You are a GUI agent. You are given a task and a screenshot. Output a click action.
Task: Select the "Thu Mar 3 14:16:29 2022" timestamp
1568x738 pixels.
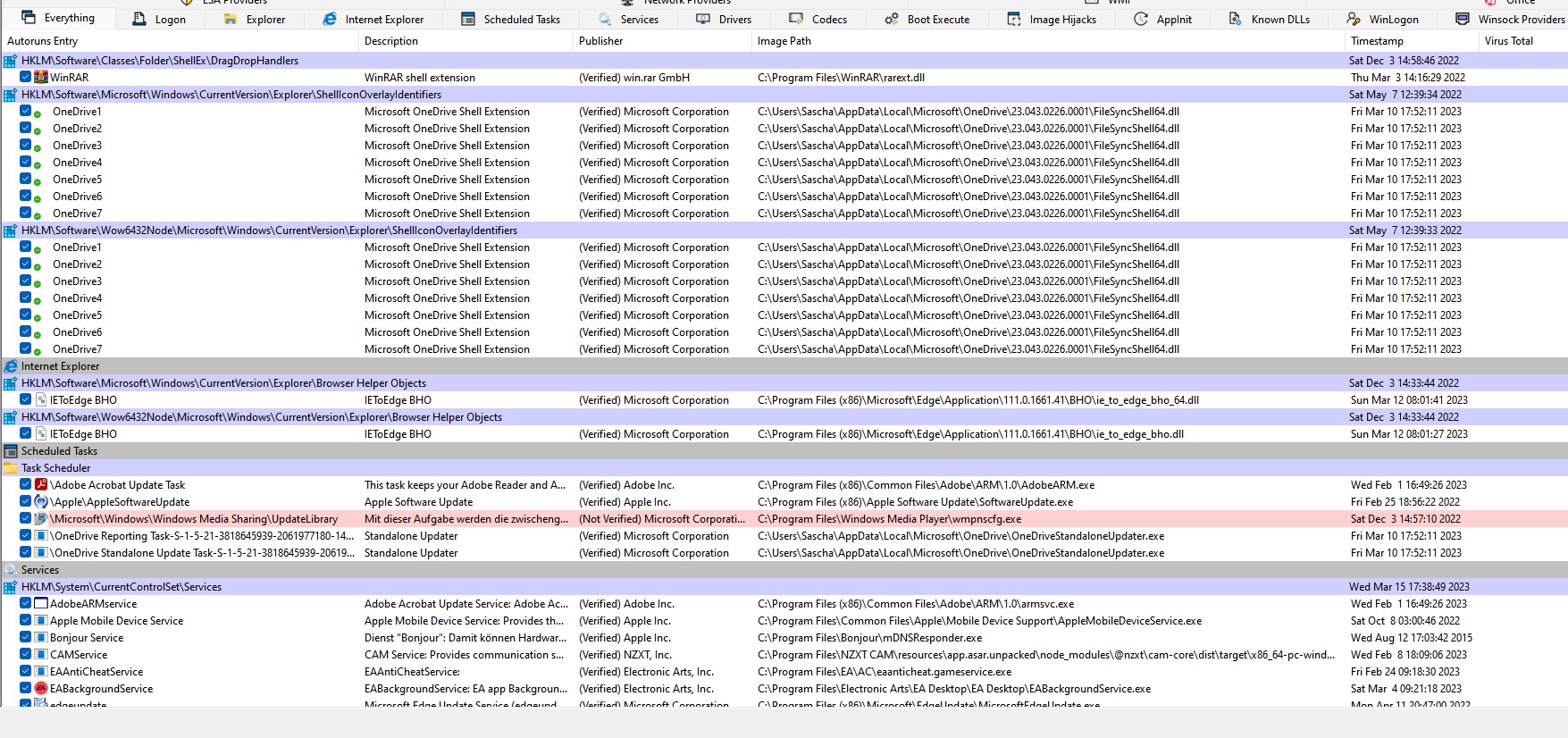(x=1408, y=78)
